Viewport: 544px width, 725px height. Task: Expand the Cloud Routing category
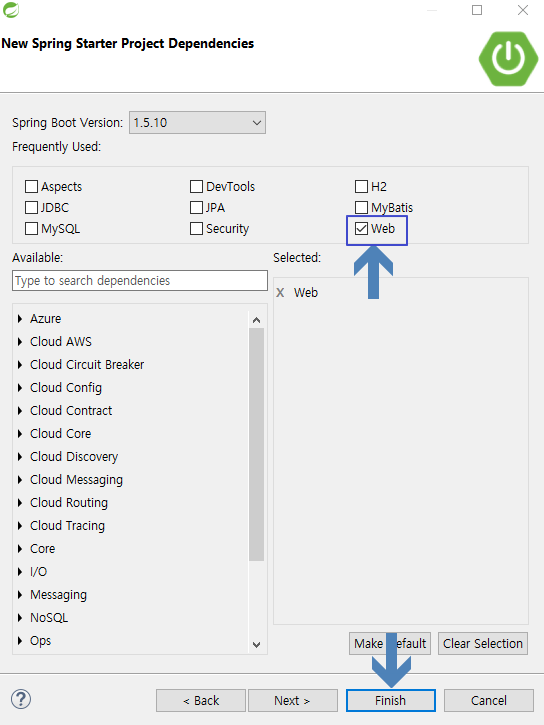coord(20,503)
